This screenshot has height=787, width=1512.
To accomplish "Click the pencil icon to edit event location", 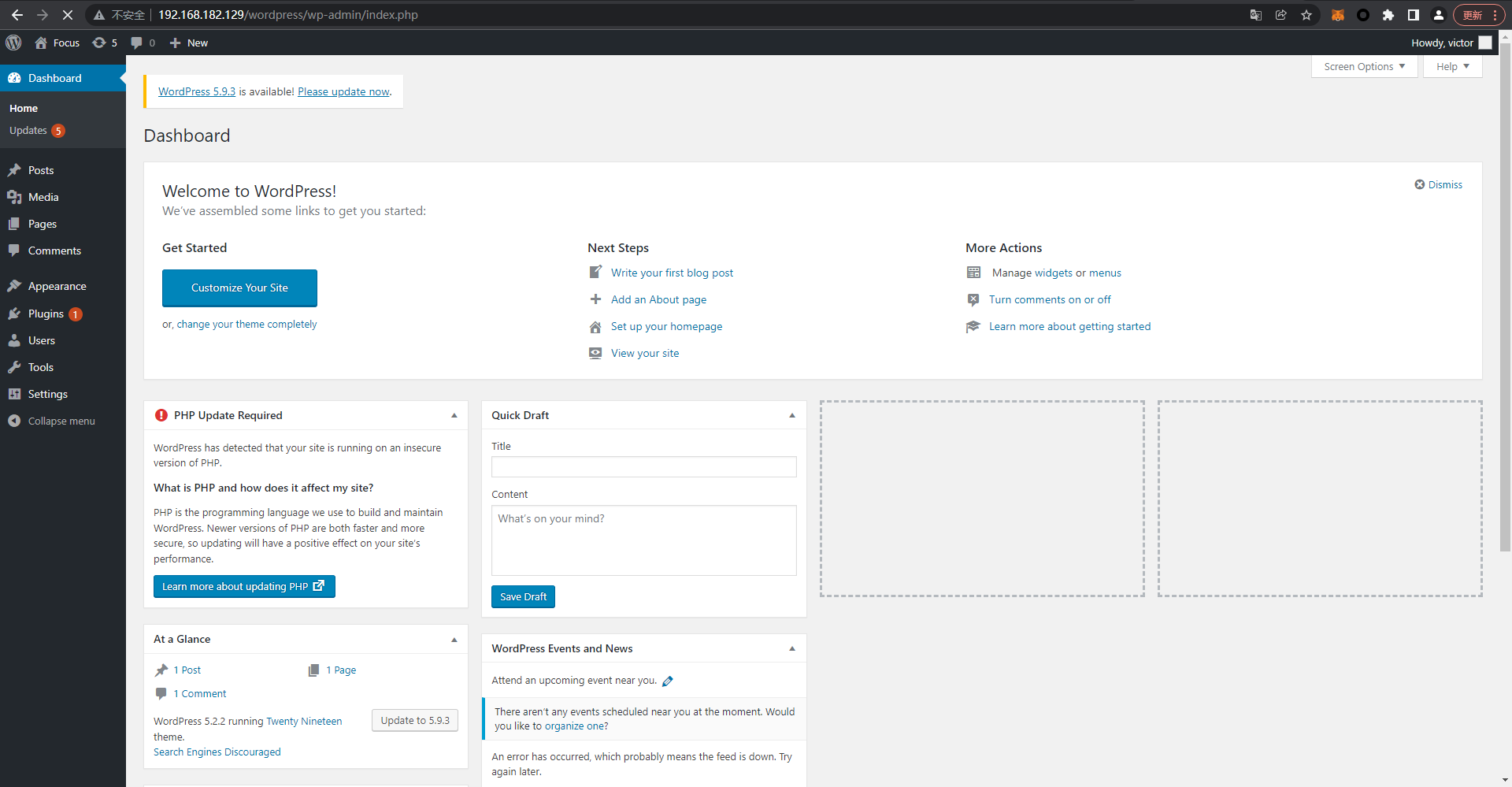I will [668, 681].
